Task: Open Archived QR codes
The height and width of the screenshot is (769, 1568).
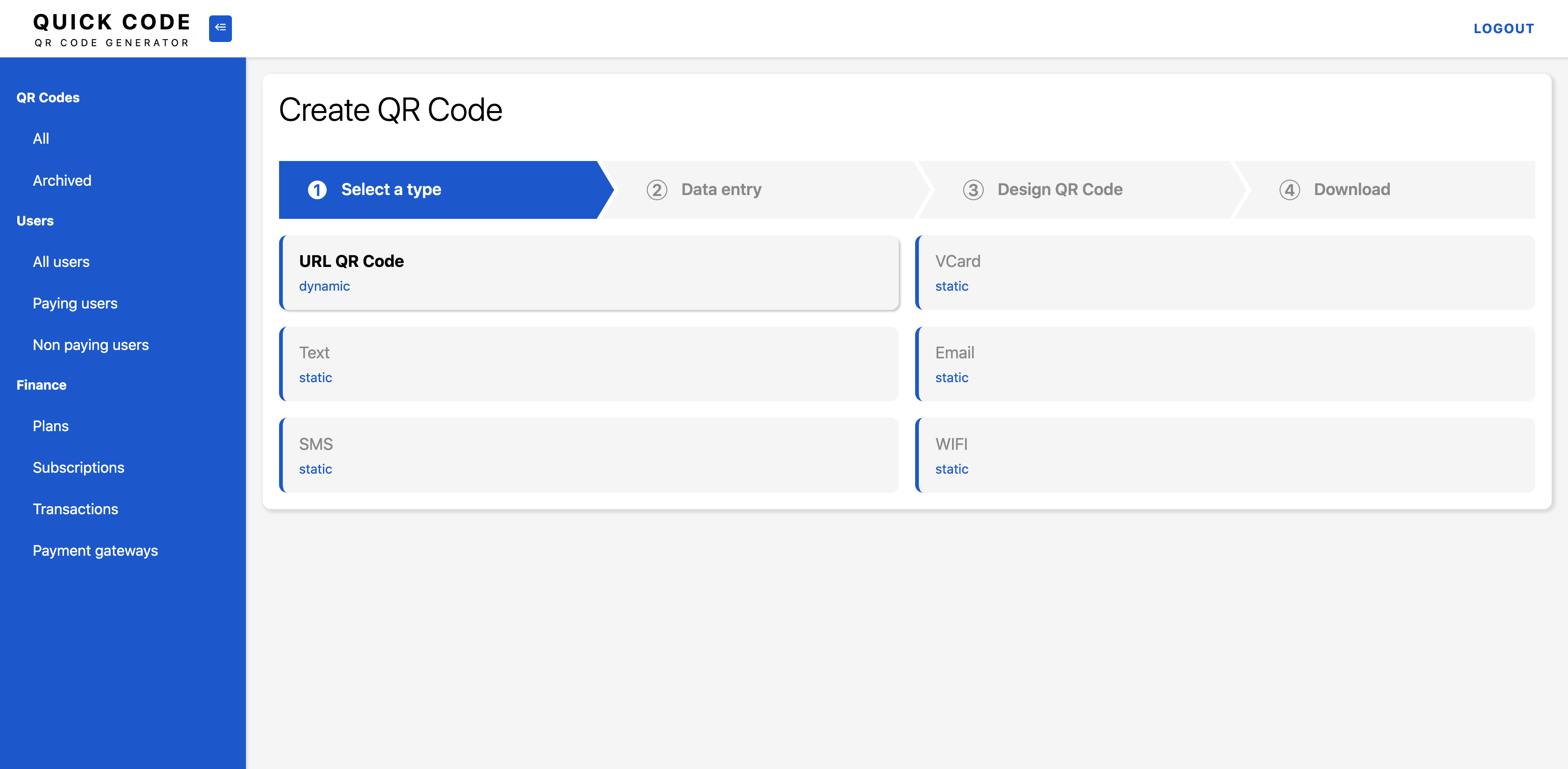Action: [62, 180]
